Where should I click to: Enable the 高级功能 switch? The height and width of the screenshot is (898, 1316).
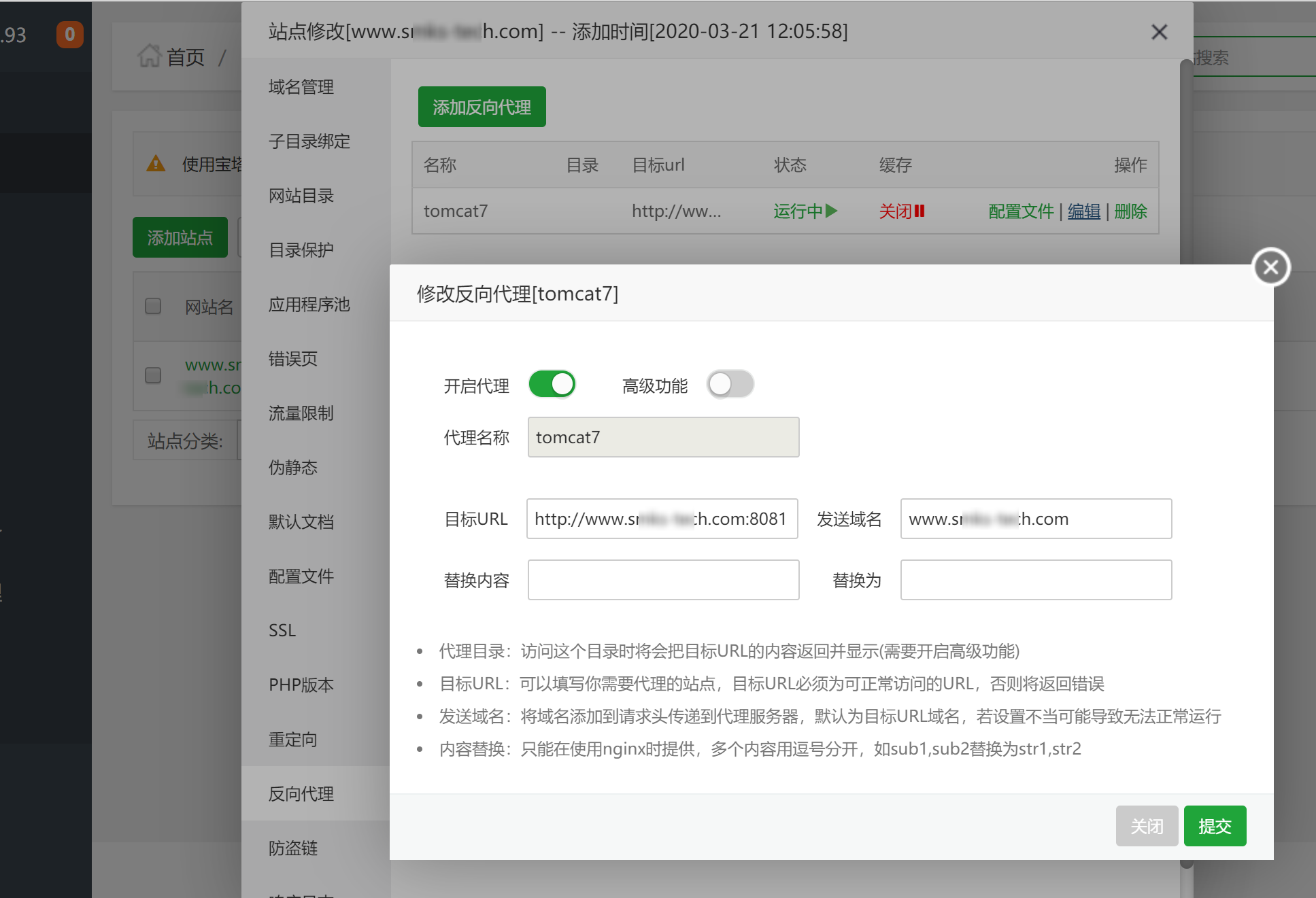(x=730, y=384)
